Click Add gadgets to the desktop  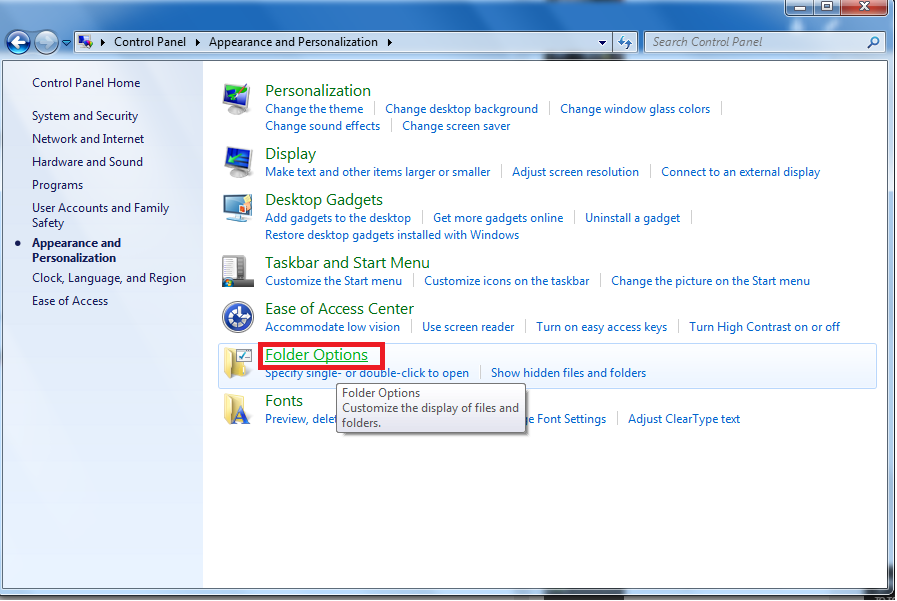point(338,218)
